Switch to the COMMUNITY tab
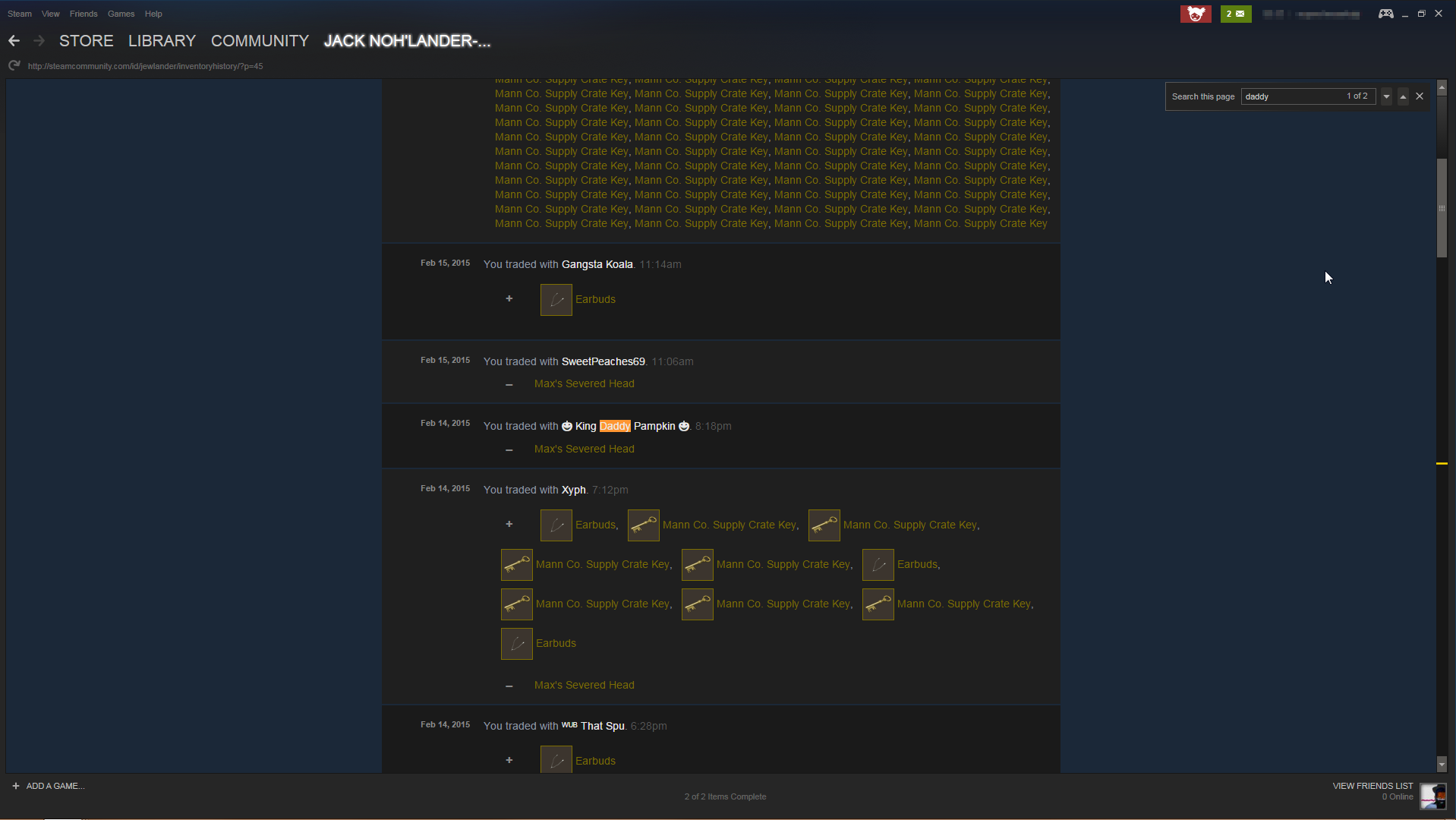Viewport: 1456px width, 820px height. pyautogui.click(x=260, y=41)
